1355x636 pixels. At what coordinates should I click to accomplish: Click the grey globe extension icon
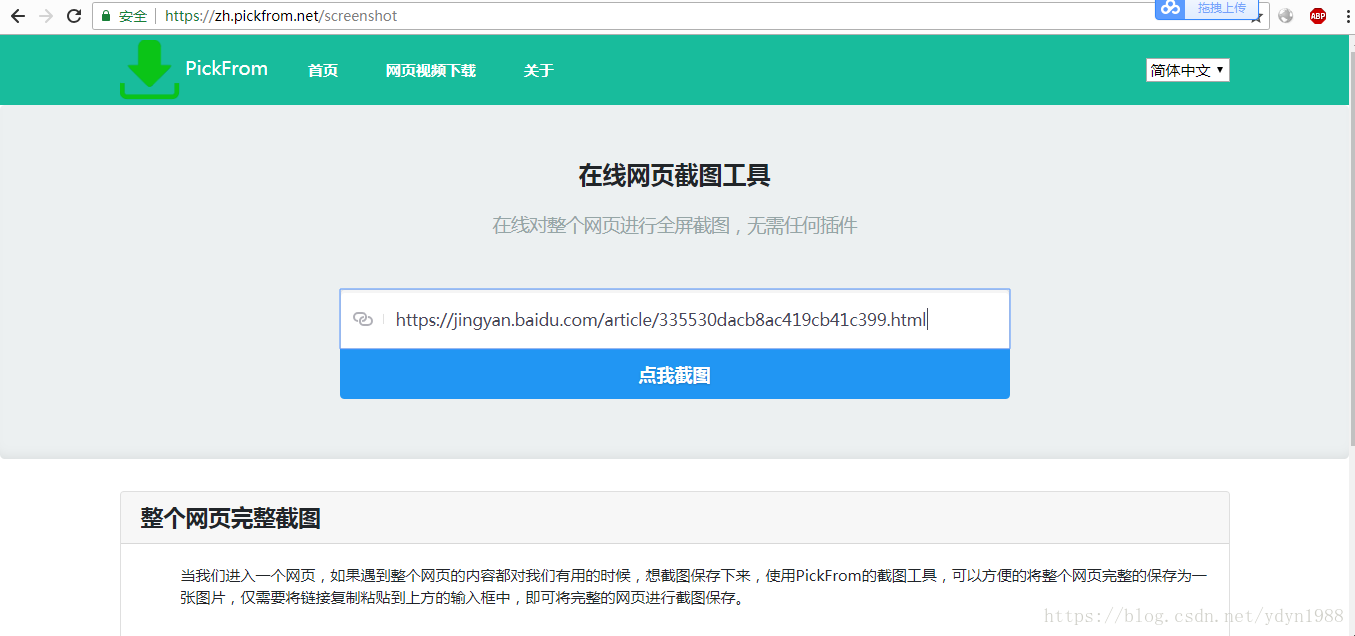(x=1286, y=16)
